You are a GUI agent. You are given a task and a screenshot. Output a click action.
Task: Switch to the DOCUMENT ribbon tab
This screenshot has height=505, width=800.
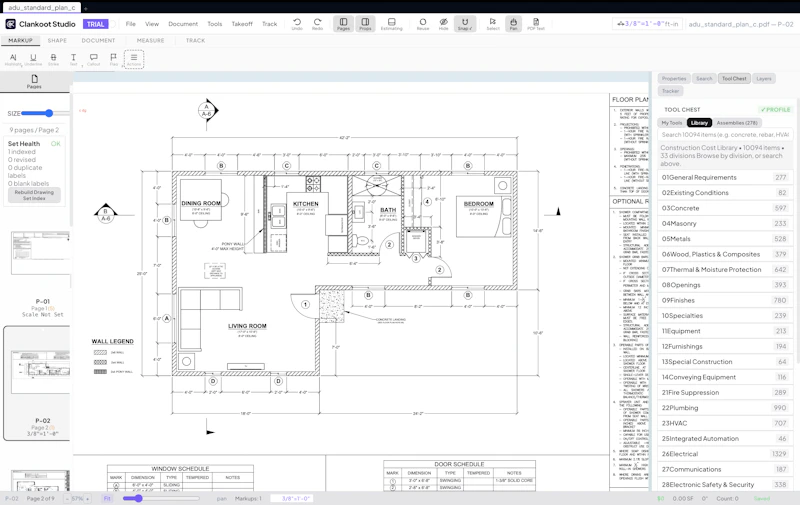point(98,40)
